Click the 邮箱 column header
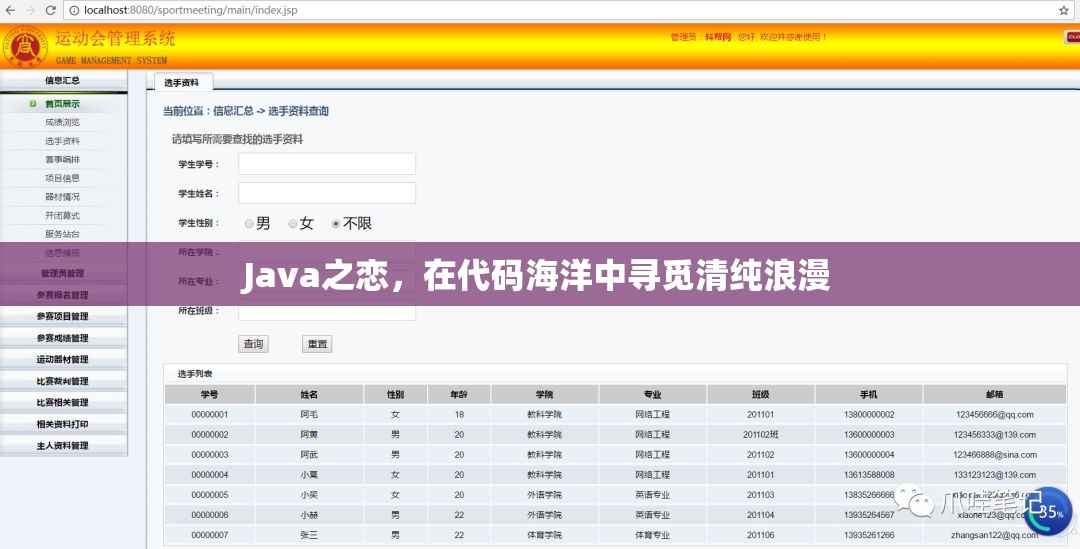Viewport: 1080px width, 549px height. point(995,395)
